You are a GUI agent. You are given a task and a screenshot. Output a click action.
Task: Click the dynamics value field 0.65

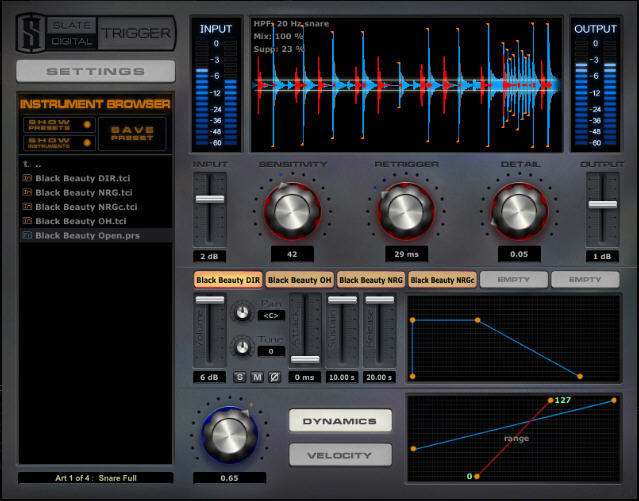(229, 478)
